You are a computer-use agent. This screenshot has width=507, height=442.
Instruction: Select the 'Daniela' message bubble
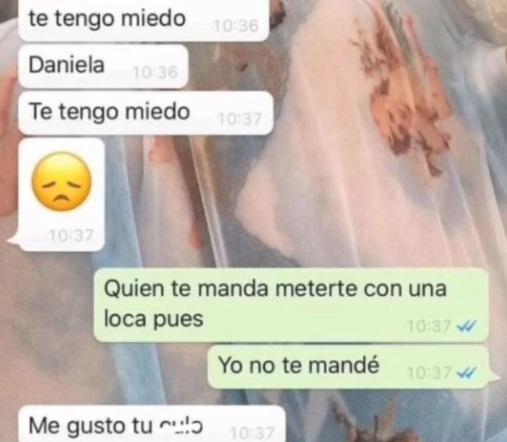point(103,66)
